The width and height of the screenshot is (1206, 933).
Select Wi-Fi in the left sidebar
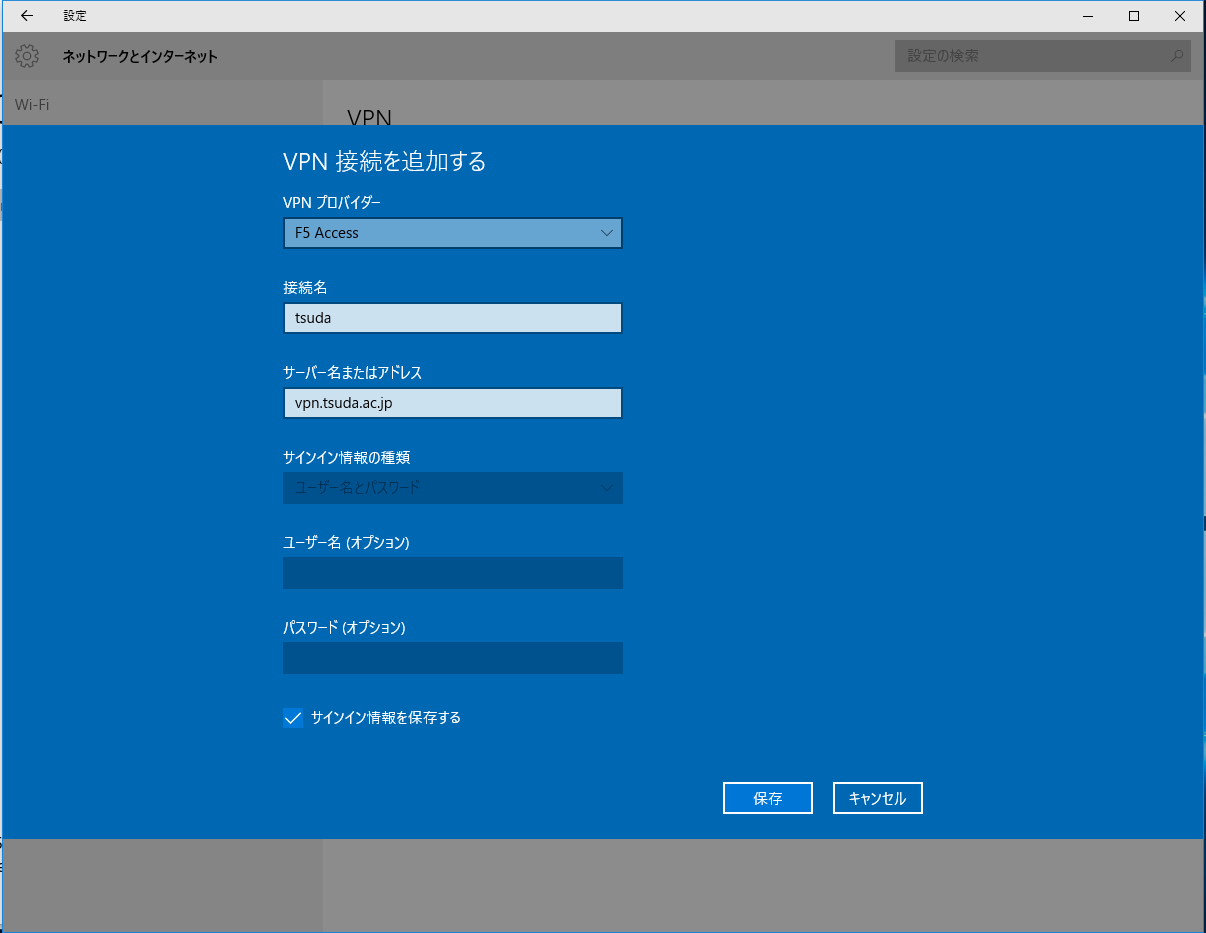32,104
